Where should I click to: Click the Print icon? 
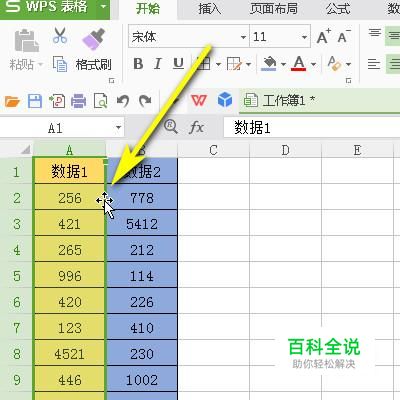79,101
